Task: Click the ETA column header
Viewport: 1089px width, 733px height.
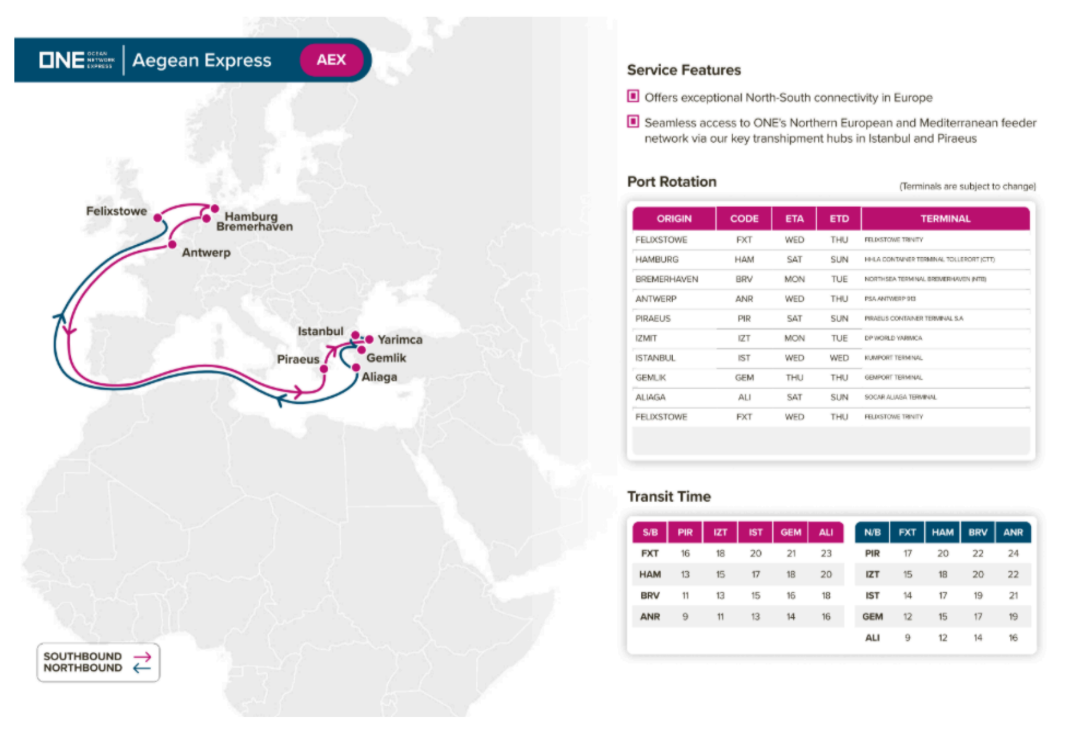Action: coord(794,219)
